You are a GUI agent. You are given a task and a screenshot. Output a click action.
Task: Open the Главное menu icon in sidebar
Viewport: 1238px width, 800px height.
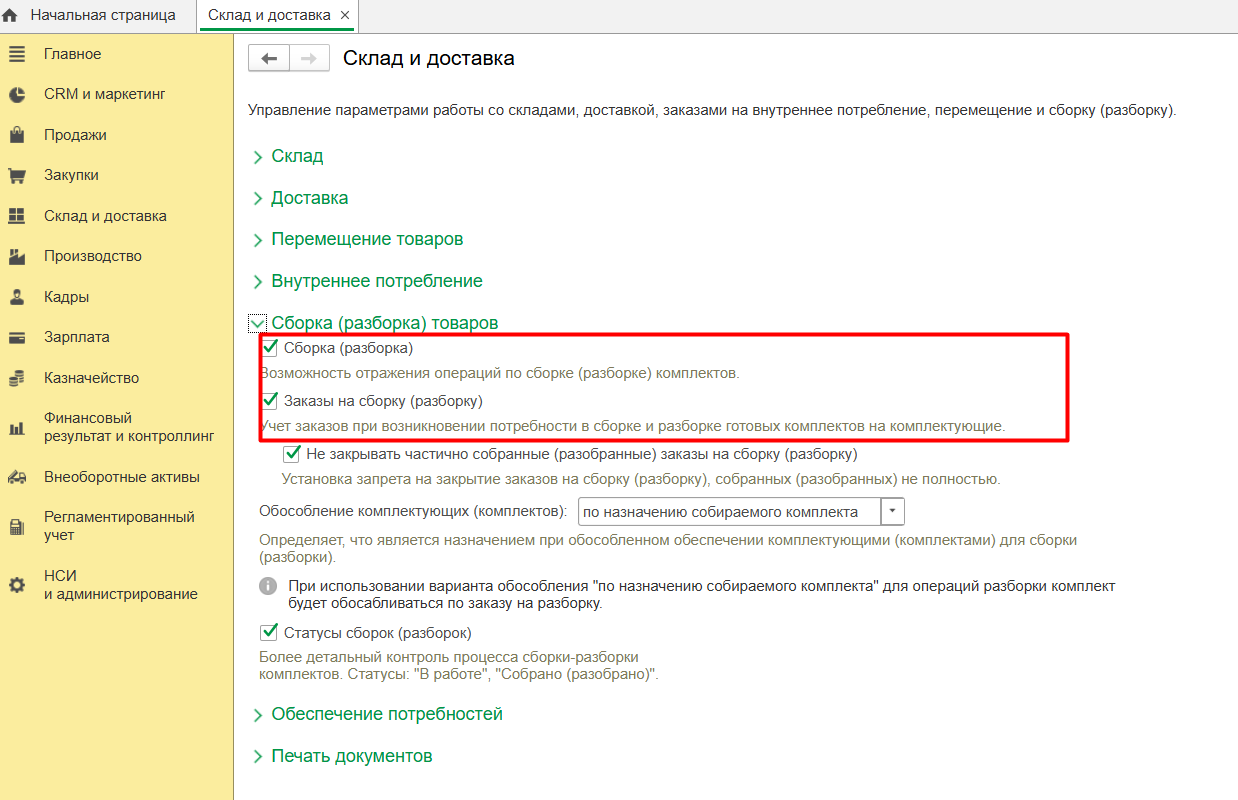(x=17, y=54)
